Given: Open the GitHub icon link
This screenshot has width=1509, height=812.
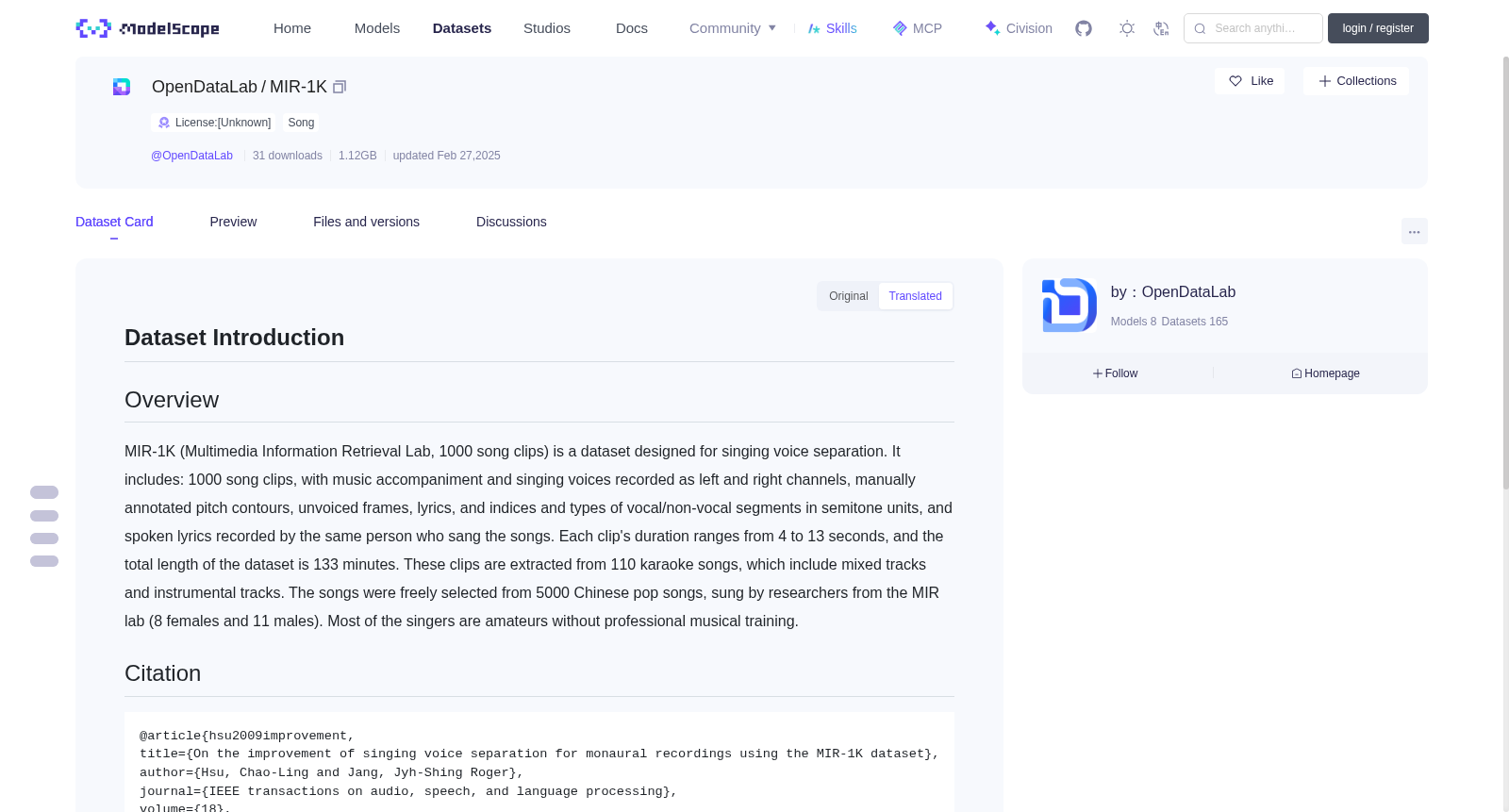Looking at the screenshot, I should coord(1084,28).
